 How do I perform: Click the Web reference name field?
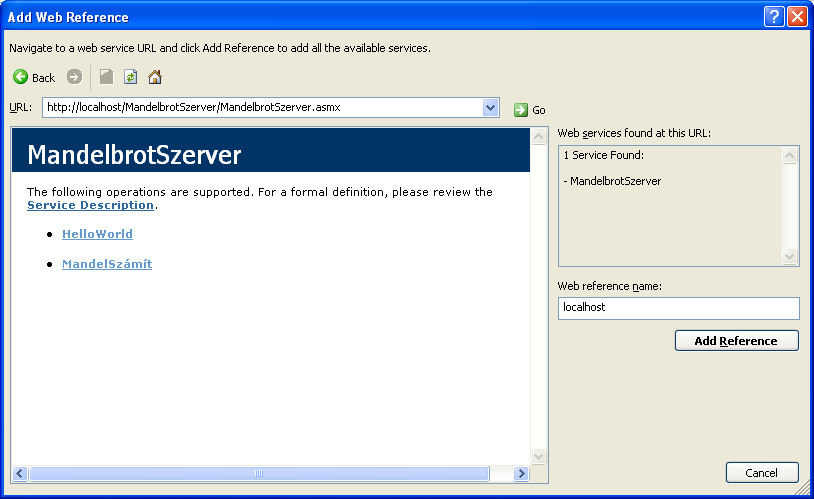[679, 308]
